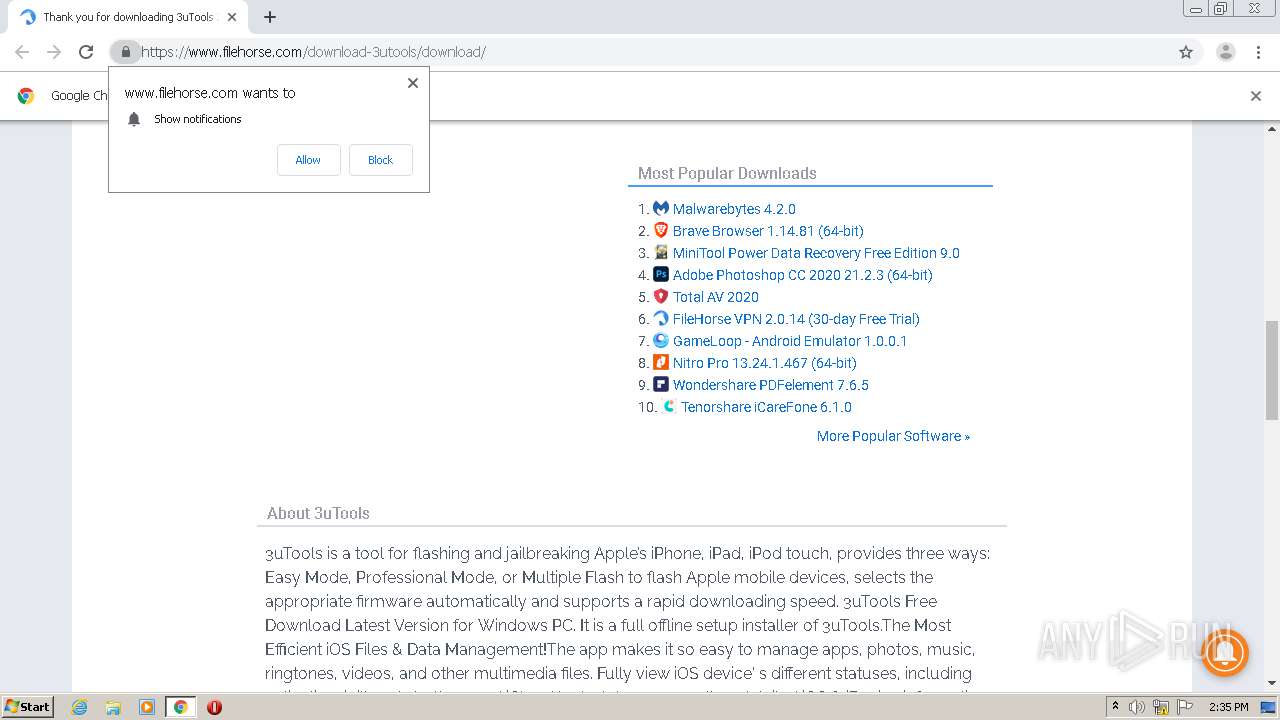The image size is (1280, 720).
Task: Open Chrome three-dot menu
Action: pyautogui.click(x=1259, y=52)
